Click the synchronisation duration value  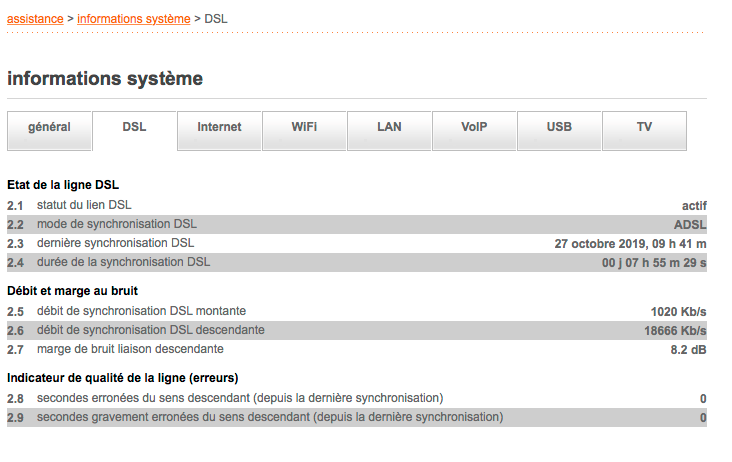tap(654, 263)
